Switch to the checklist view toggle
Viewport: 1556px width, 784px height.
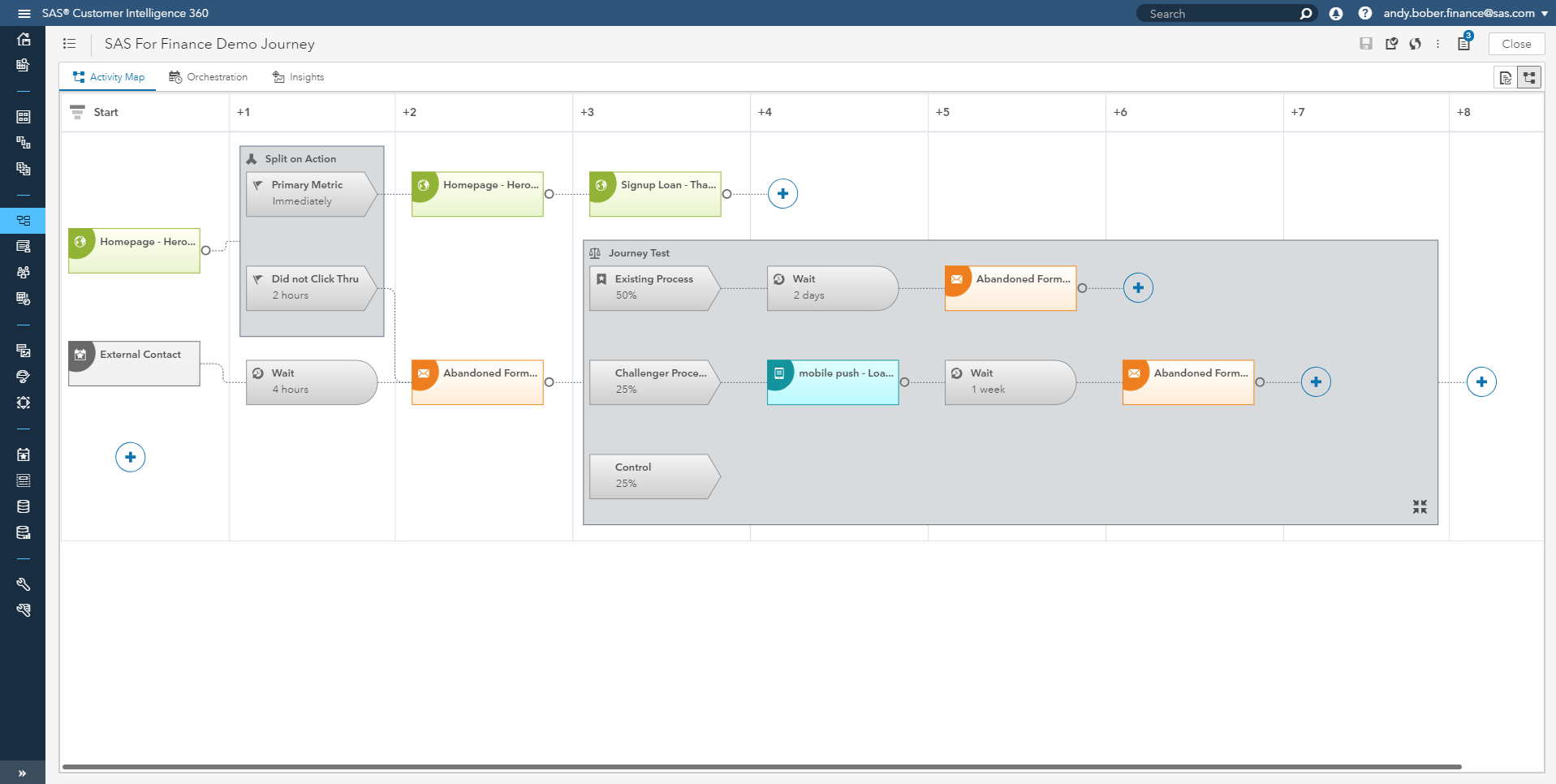[1506, 78]
